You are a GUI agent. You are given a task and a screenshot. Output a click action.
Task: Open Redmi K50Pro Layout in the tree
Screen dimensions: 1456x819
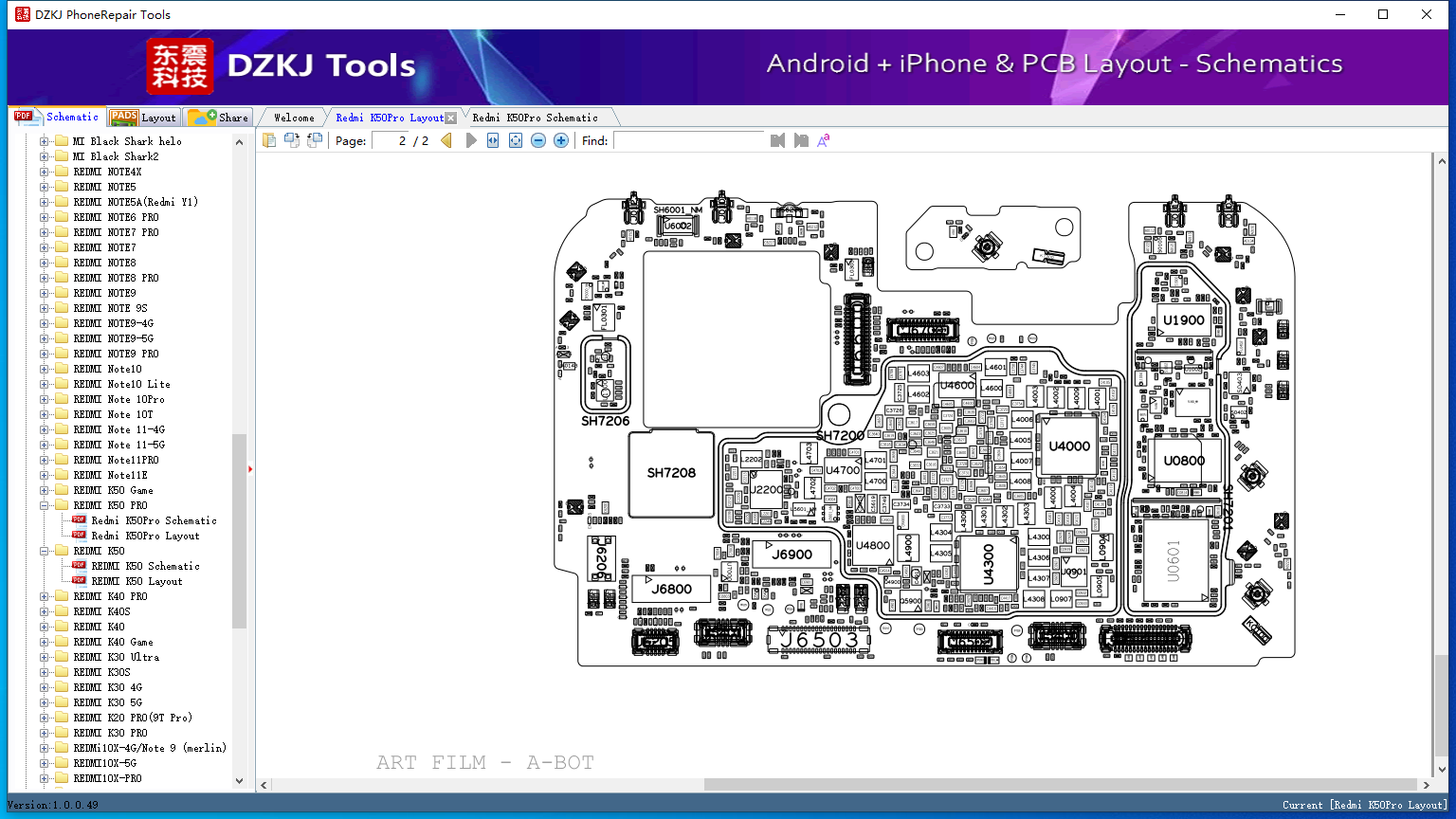pos(145,536)
